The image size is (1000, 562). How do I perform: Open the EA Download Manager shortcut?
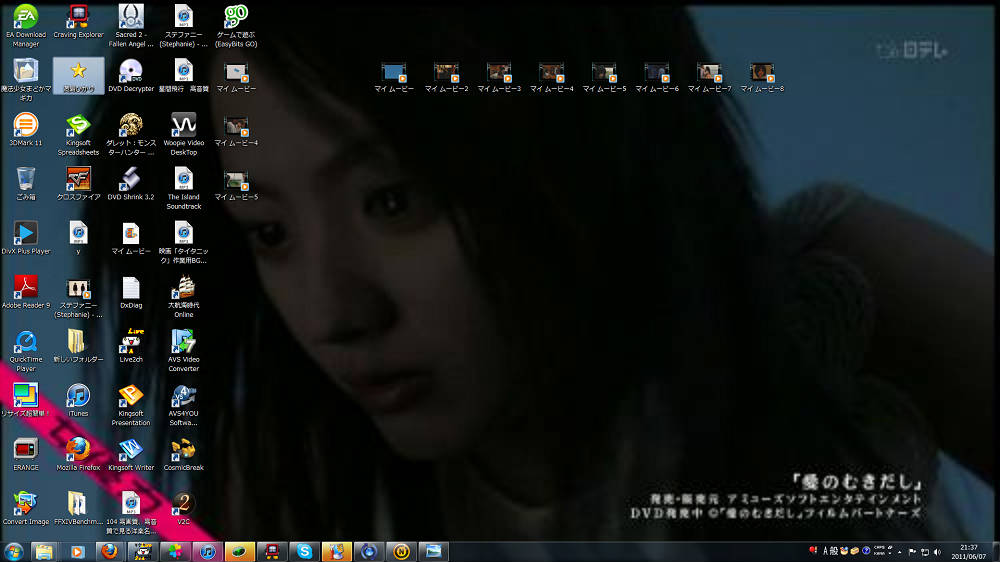pyautogui.click(x=26, y=26)
